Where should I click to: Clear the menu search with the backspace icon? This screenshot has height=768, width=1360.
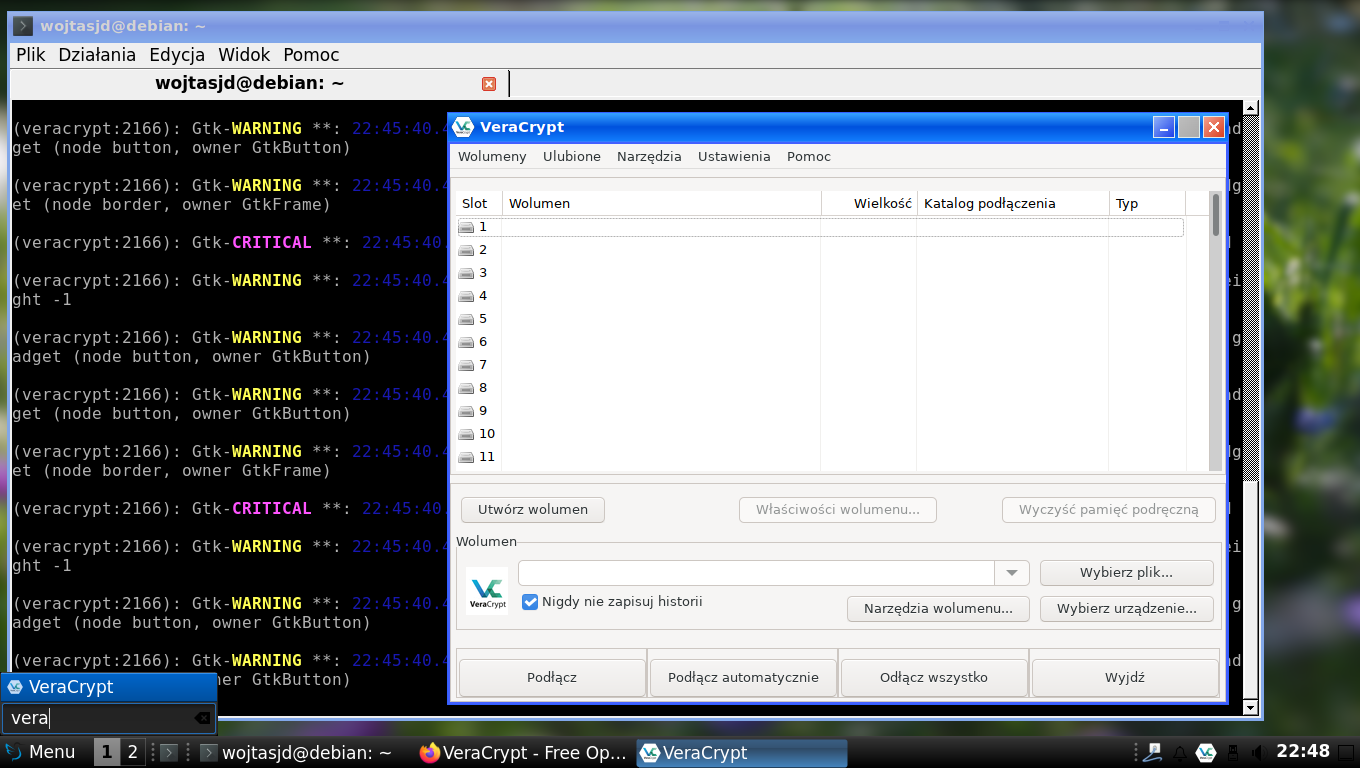click(x=202, y=718)
